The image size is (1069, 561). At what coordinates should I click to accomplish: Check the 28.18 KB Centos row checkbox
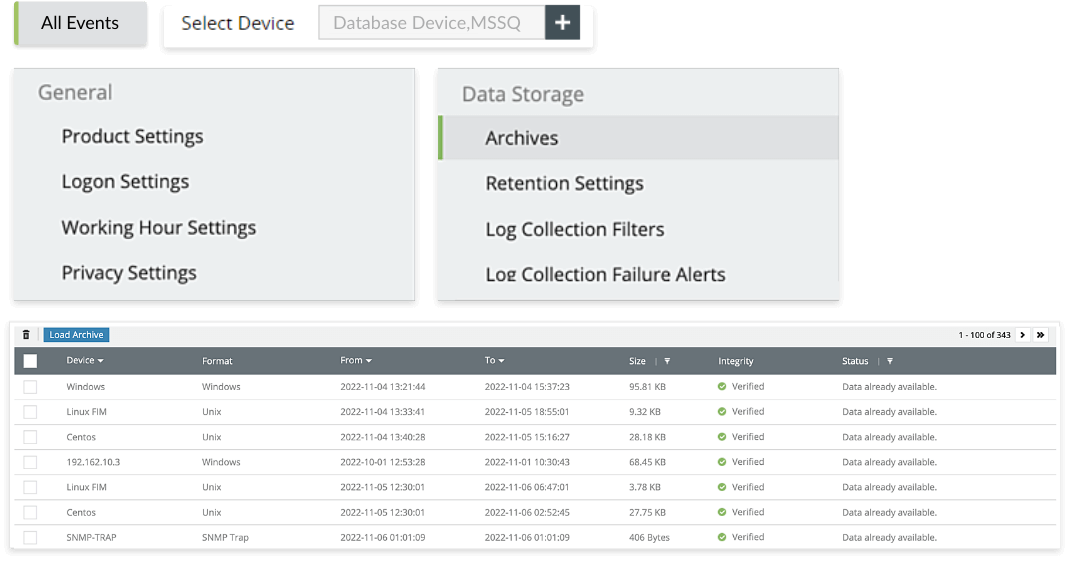click(30, 437)
